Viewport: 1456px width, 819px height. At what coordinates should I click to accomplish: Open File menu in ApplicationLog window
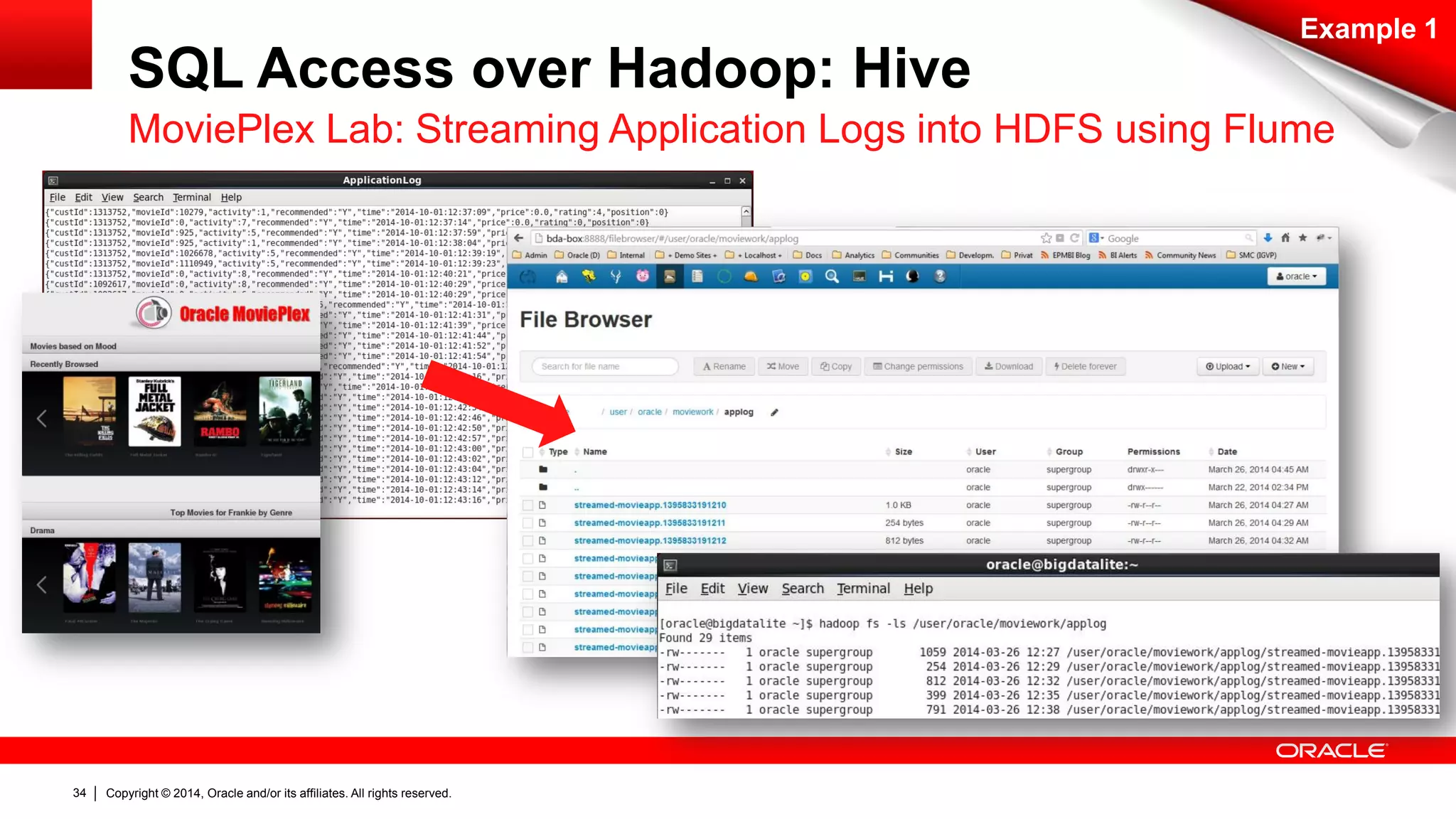point(58,198)
